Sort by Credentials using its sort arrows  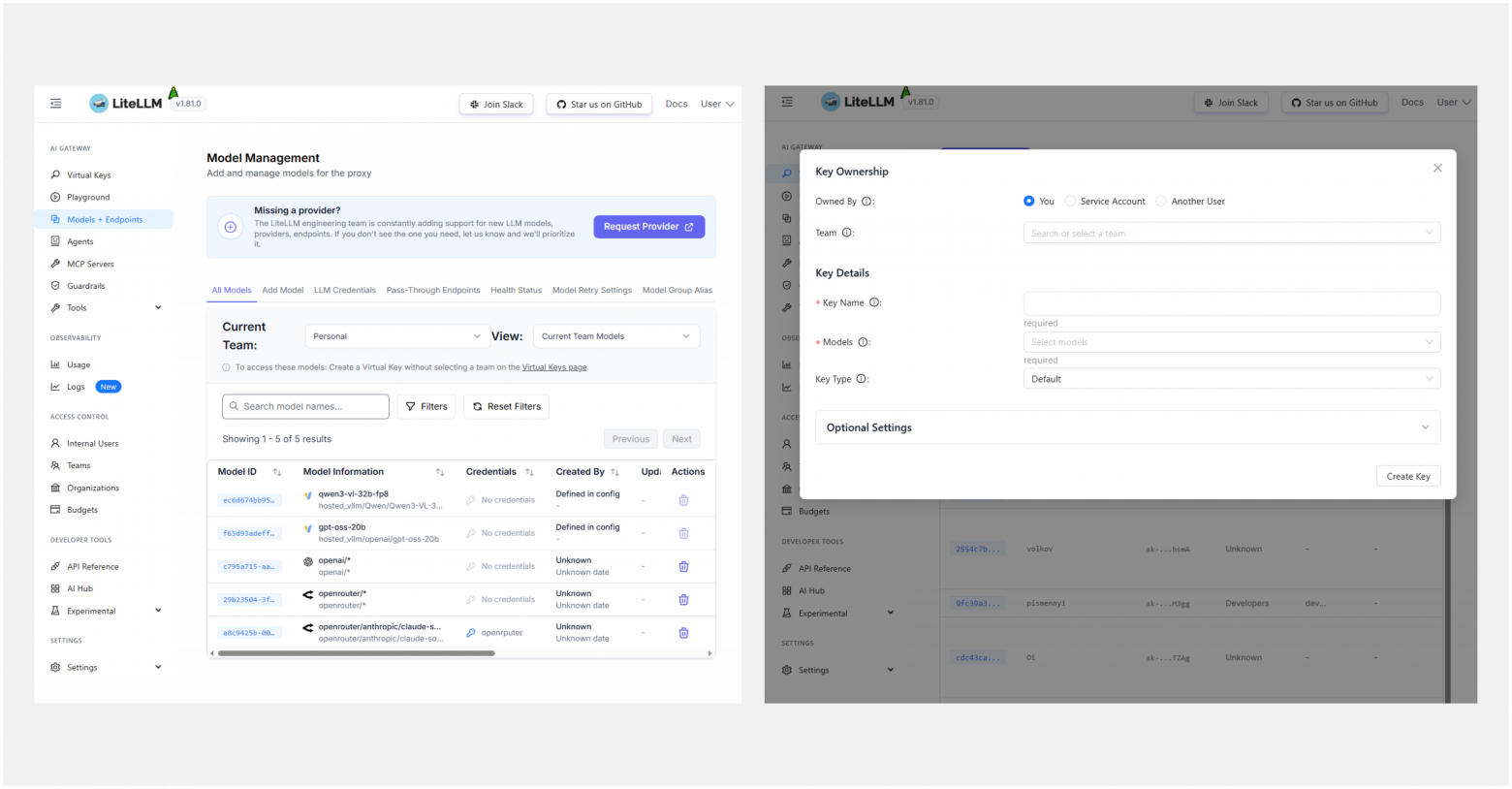click(x=529, y=472)
